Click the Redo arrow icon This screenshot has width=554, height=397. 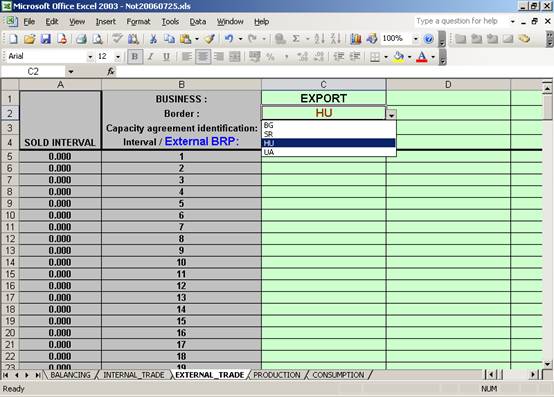tap(252, 38)
